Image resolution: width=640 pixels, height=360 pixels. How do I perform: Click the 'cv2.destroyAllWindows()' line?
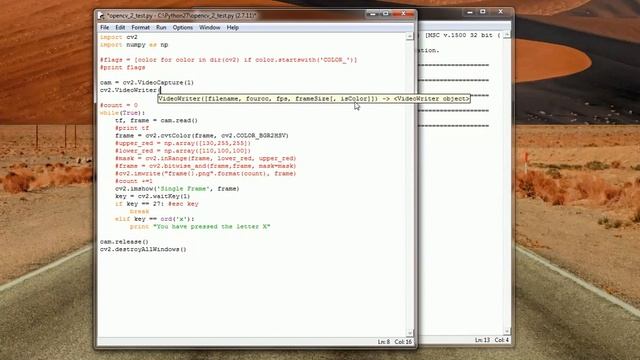pyautogui.click(x=143, y=249)
